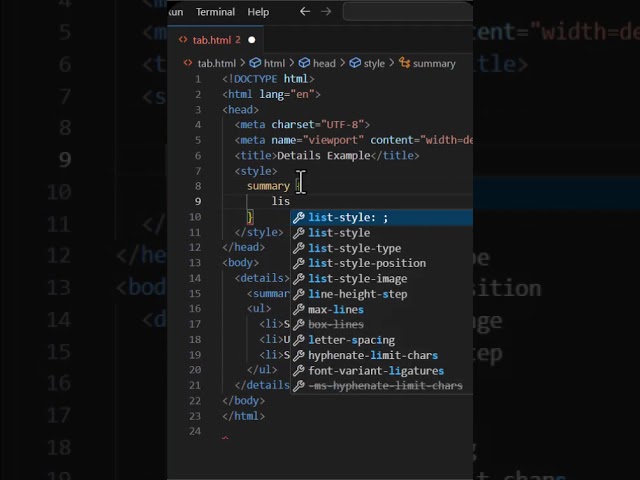640x480 pixels.
Task: Click head in the breadcrumb path
Action: pyautogui.click(x=324, y=63)
